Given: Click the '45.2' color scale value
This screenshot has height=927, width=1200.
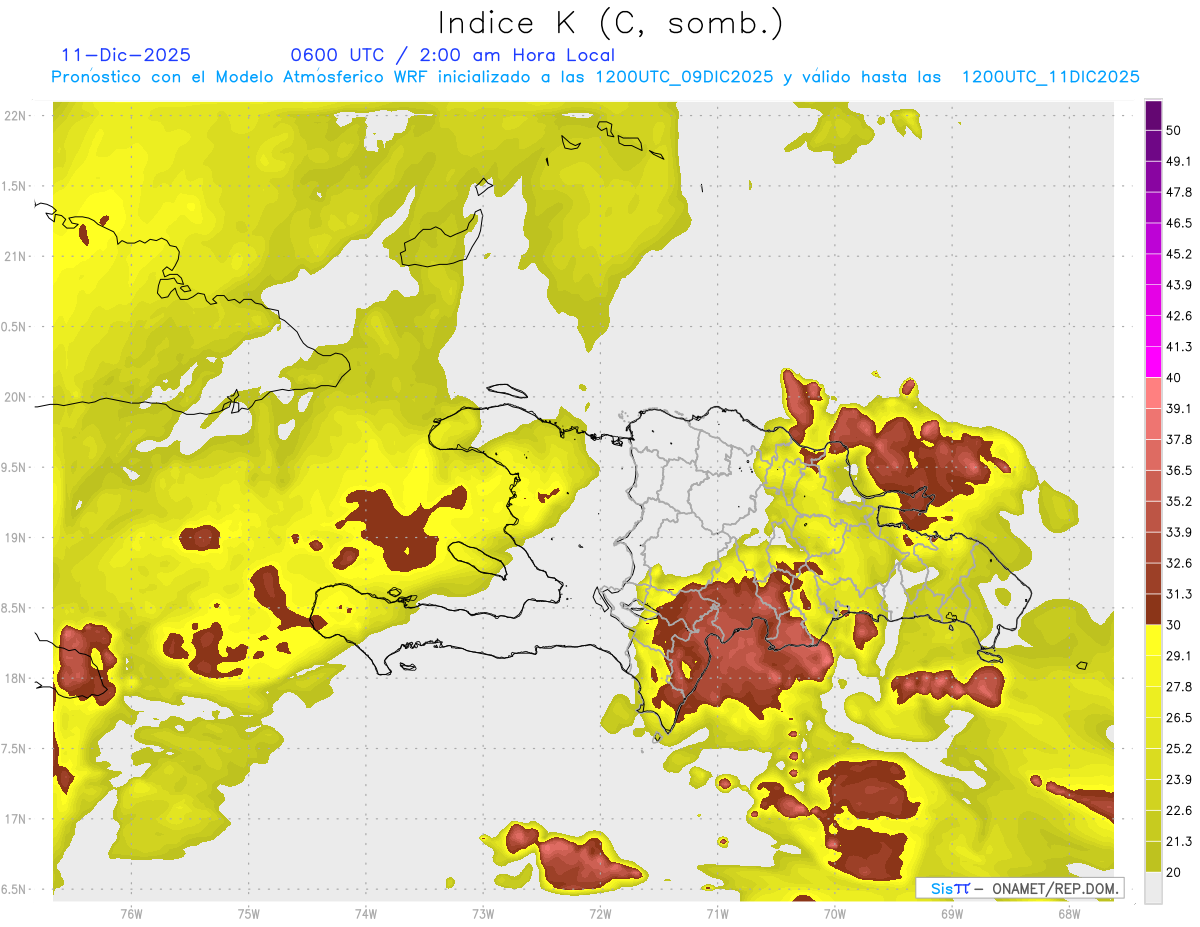Looking at the screenshot, I should click(x=1179, y=254).
